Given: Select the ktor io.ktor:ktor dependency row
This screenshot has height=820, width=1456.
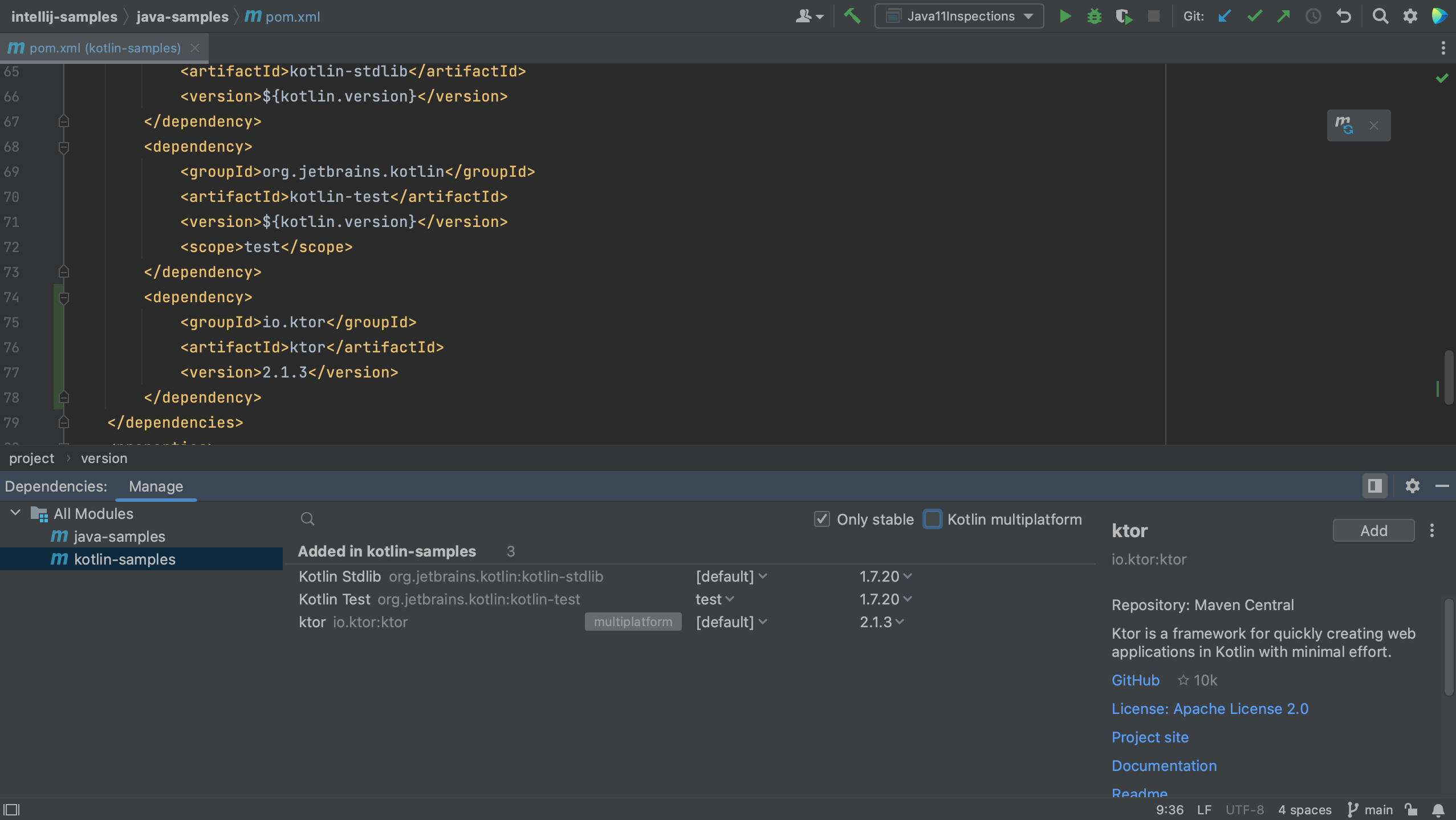Looking at the screenshot, I should tap(690, 622).
